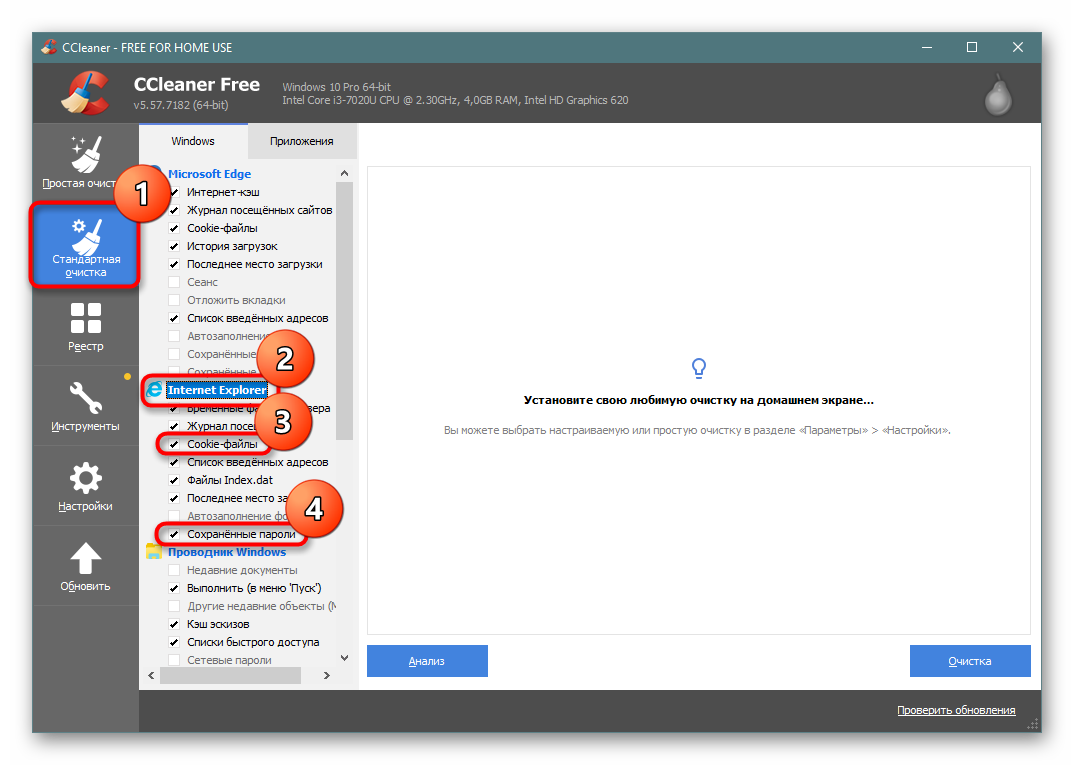1074x765 pixels.
Task: Click Internet Explorer browser icon
Action: [x=155, y=389]
